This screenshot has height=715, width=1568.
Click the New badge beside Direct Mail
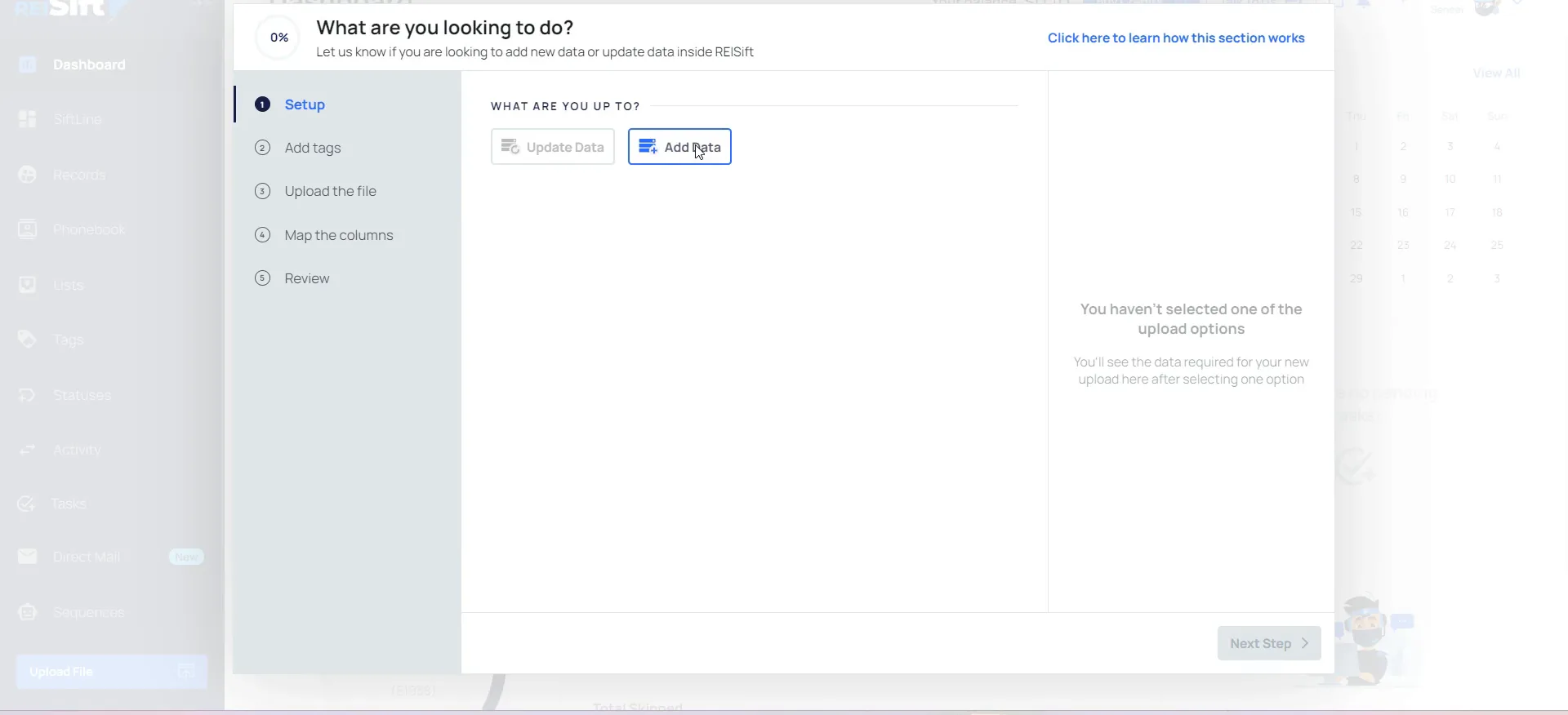(186, 557)
